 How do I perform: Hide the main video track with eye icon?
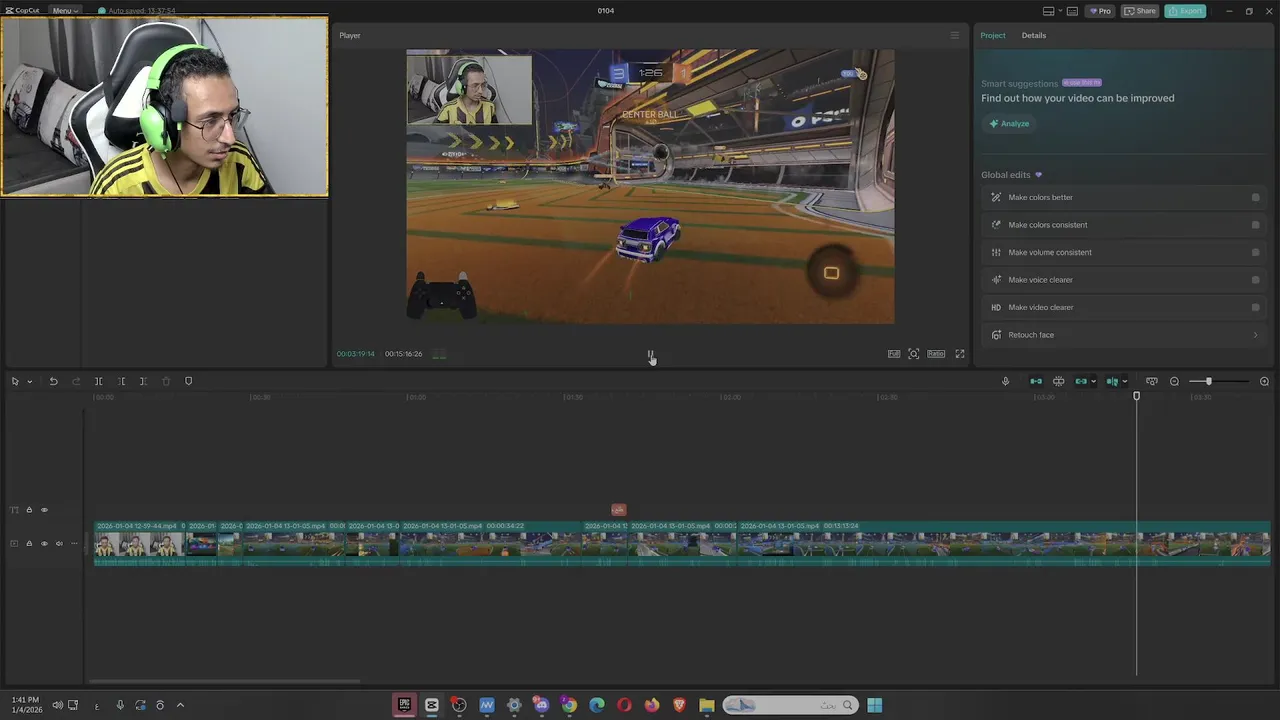(x=44, y=544)
